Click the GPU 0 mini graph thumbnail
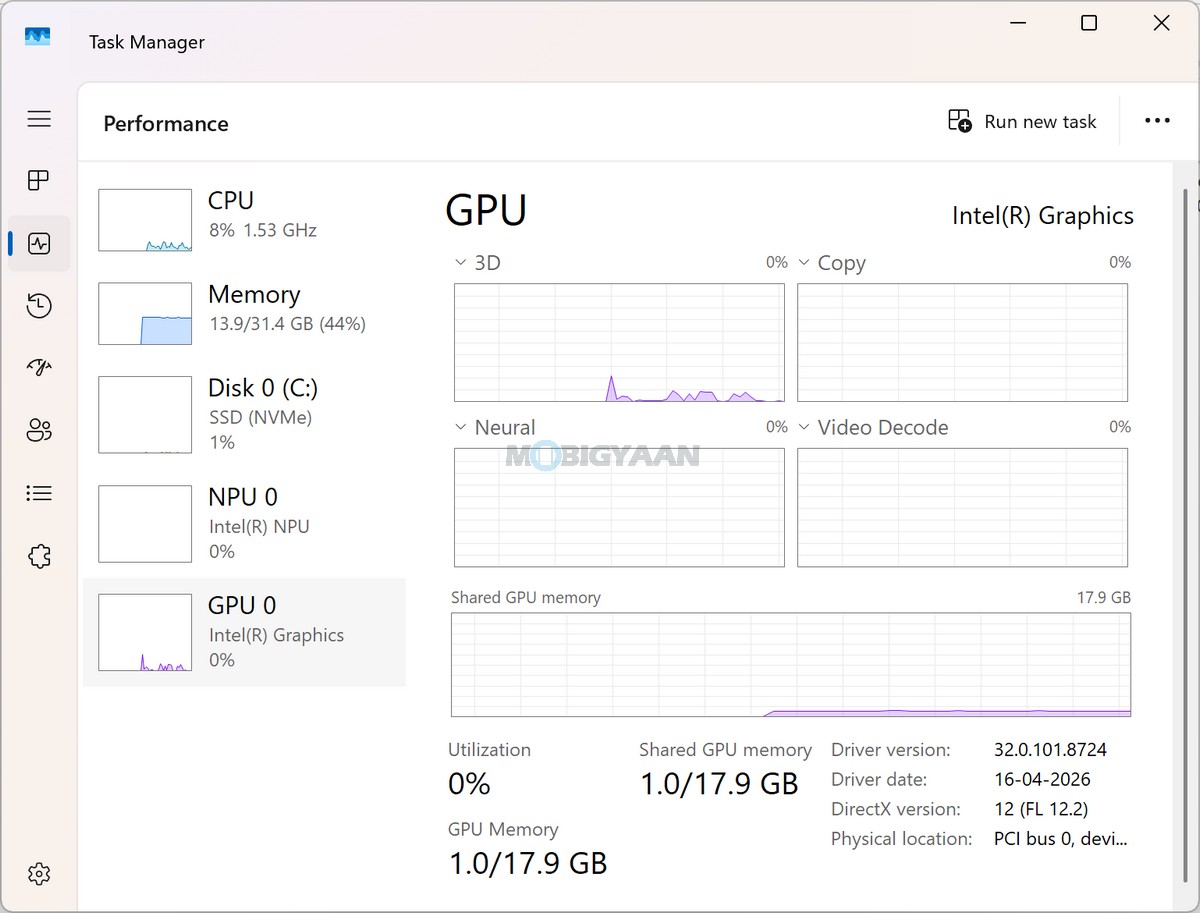Viewport: 1200px width, 913px height. pos(145,632)
